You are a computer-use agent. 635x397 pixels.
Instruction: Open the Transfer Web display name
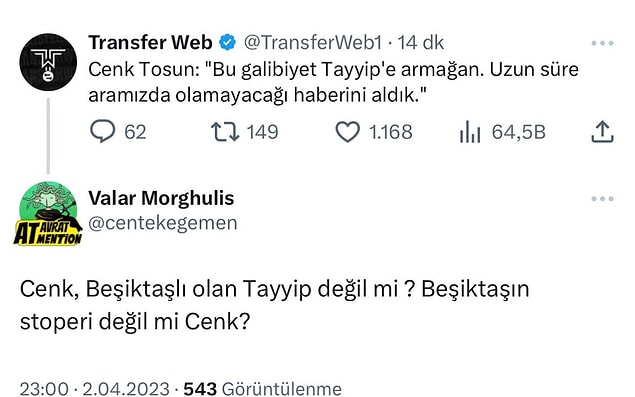[150, 43]
